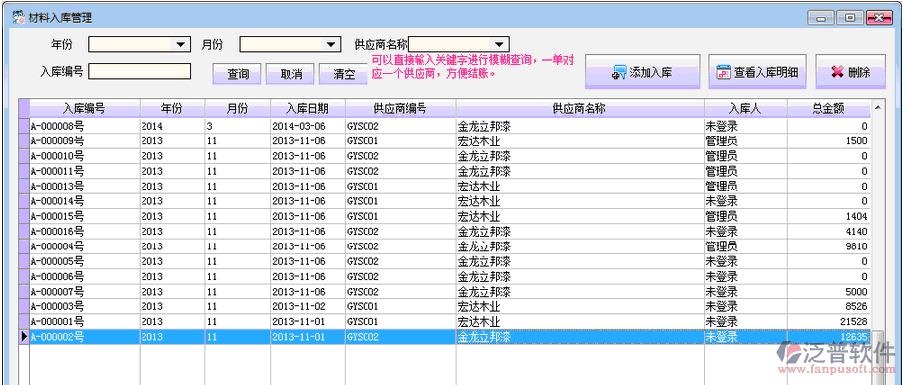Click total amount 1404 cell
The width and height of the screenshot is (906, 385).
[829, 216]
